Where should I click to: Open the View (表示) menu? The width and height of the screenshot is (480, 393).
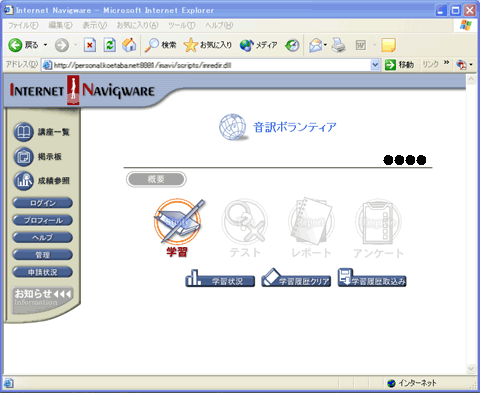(x=95, y=25)
